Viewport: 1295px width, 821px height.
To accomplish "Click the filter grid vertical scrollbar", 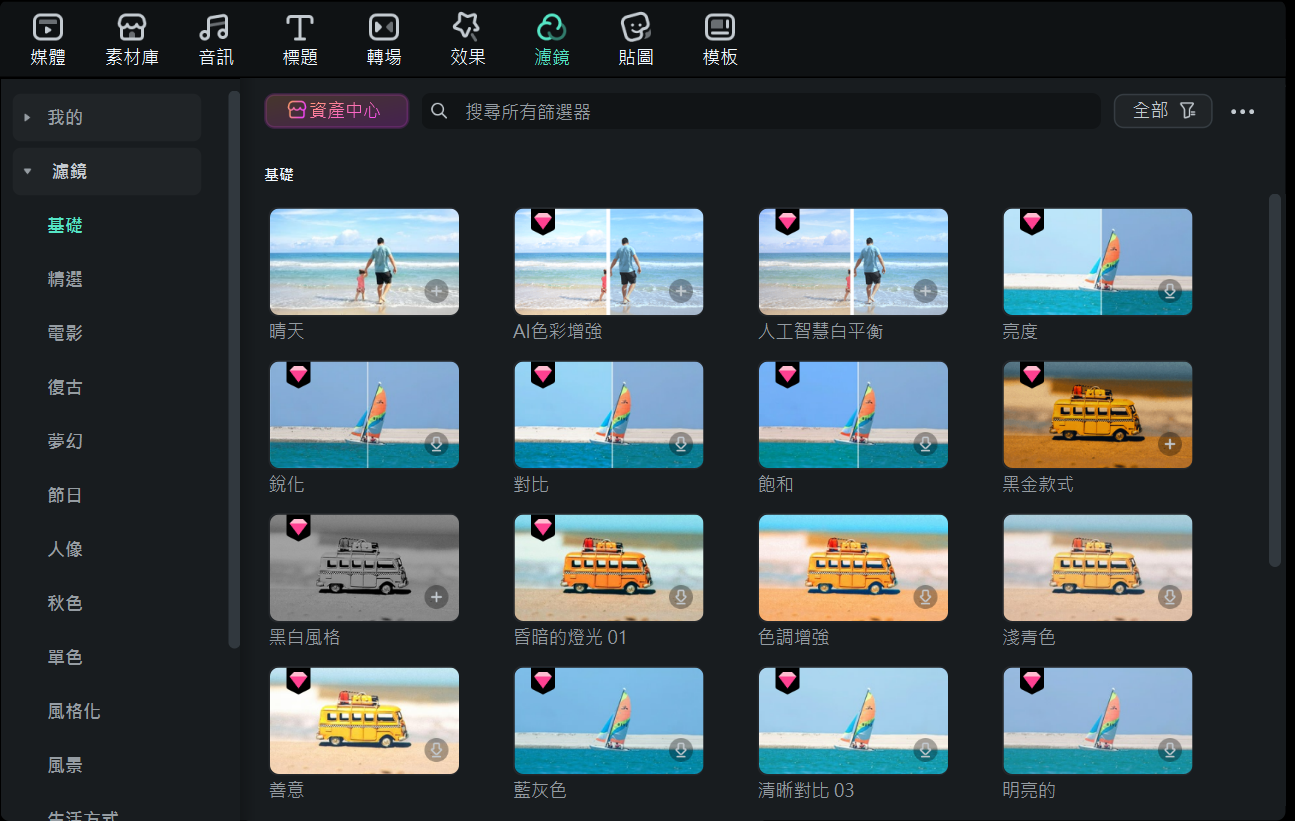I will [1274, 380].
